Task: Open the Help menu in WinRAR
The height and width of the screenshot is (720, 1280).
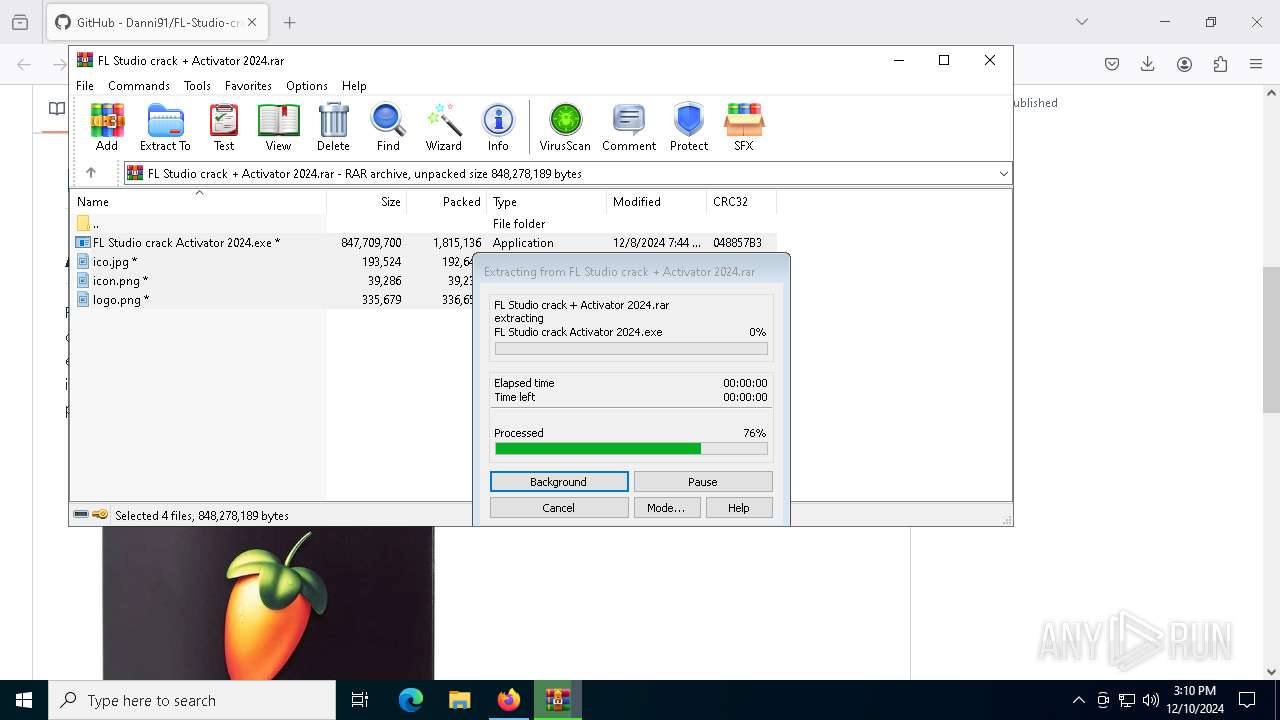Action: point(354,86)
